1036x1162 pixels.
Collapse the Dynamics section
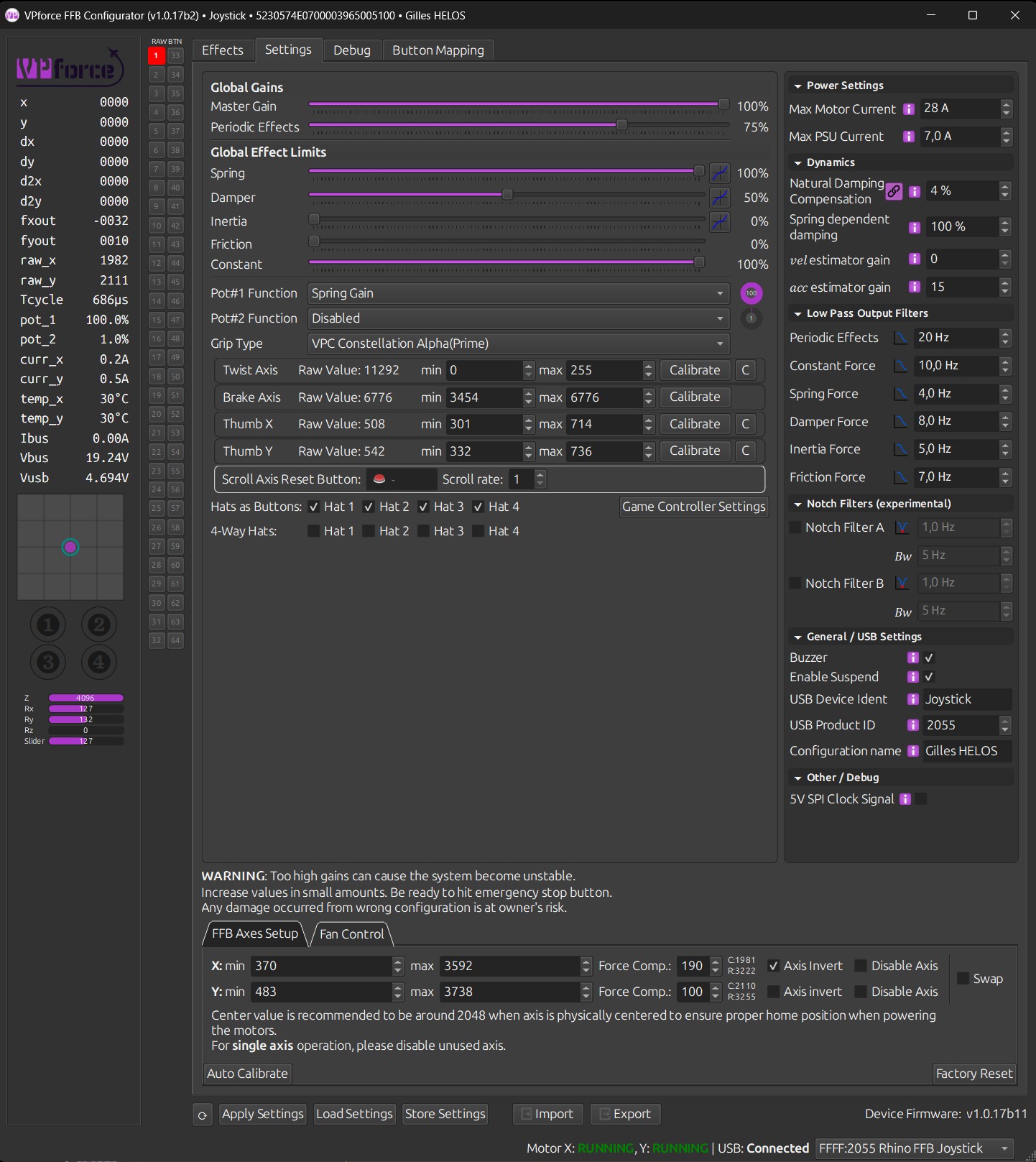(x=797, y=163)
